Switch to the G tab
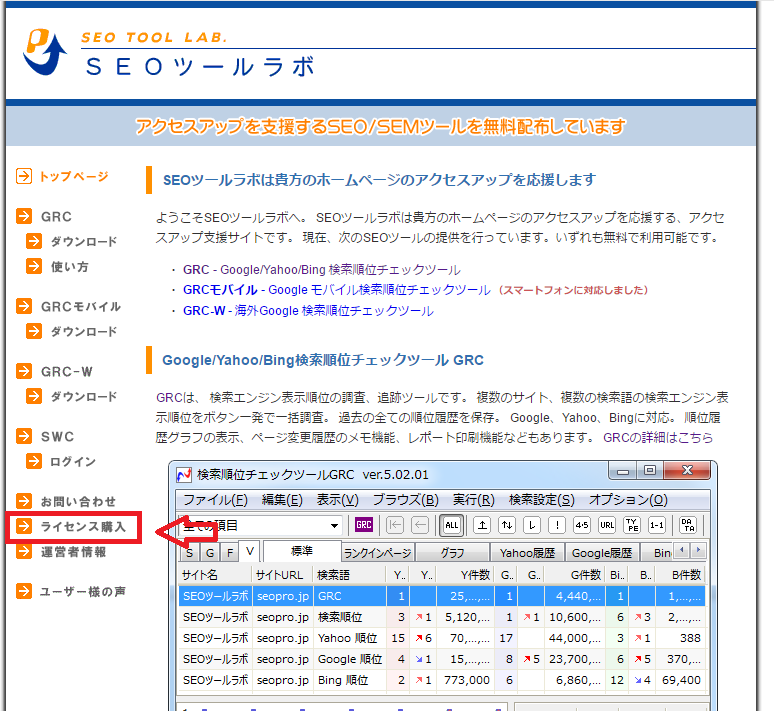 210,553
